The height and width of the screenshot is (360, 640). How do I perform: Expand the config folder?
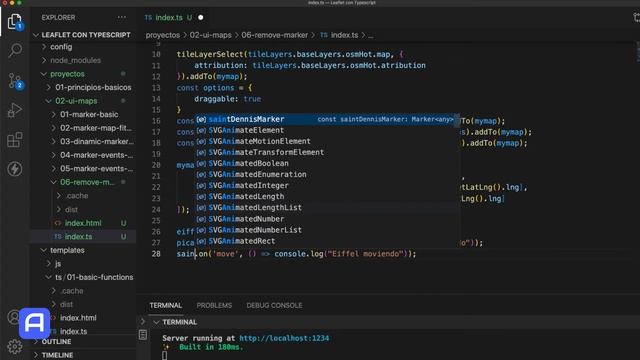click(83, 47)
